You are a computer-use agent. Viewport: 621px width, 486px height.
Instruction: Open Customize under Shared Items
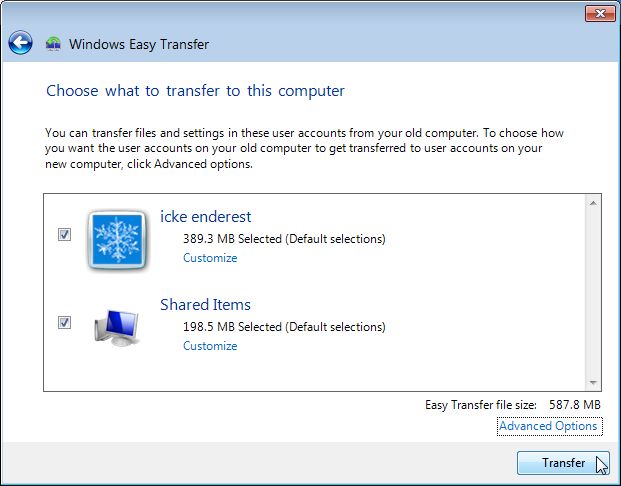(210, 346)
